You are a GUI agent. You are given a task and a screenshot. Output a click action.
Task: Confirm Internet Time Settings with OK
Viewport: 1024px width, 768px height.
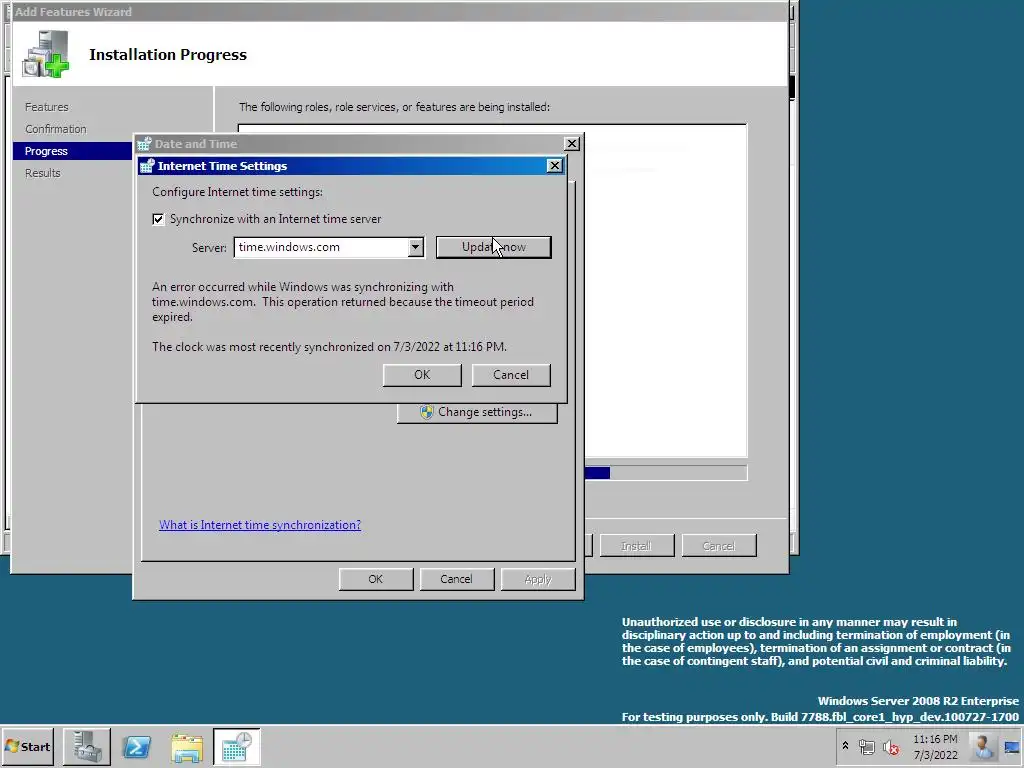(422, 375)
